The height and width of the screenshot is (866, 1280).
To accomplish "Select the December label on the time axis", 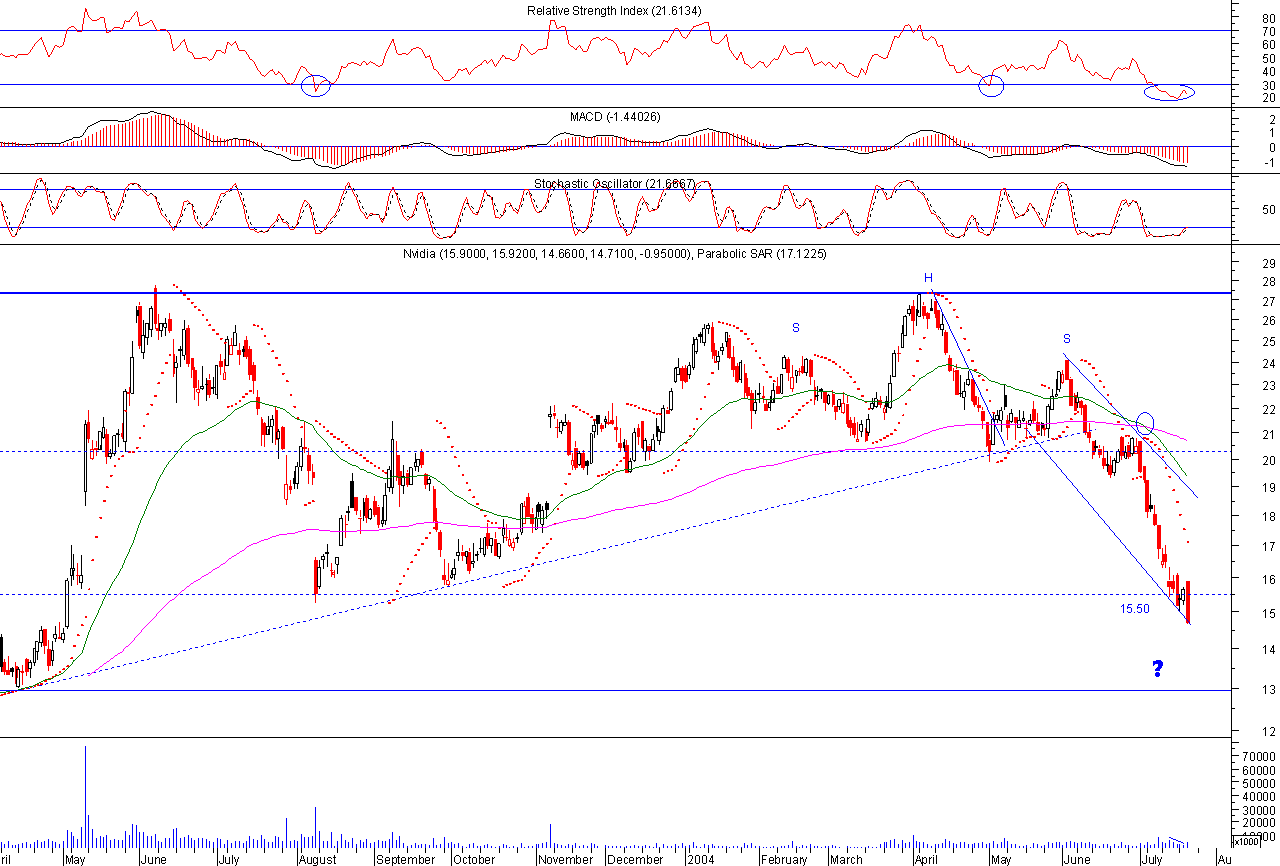I will 636,859.
